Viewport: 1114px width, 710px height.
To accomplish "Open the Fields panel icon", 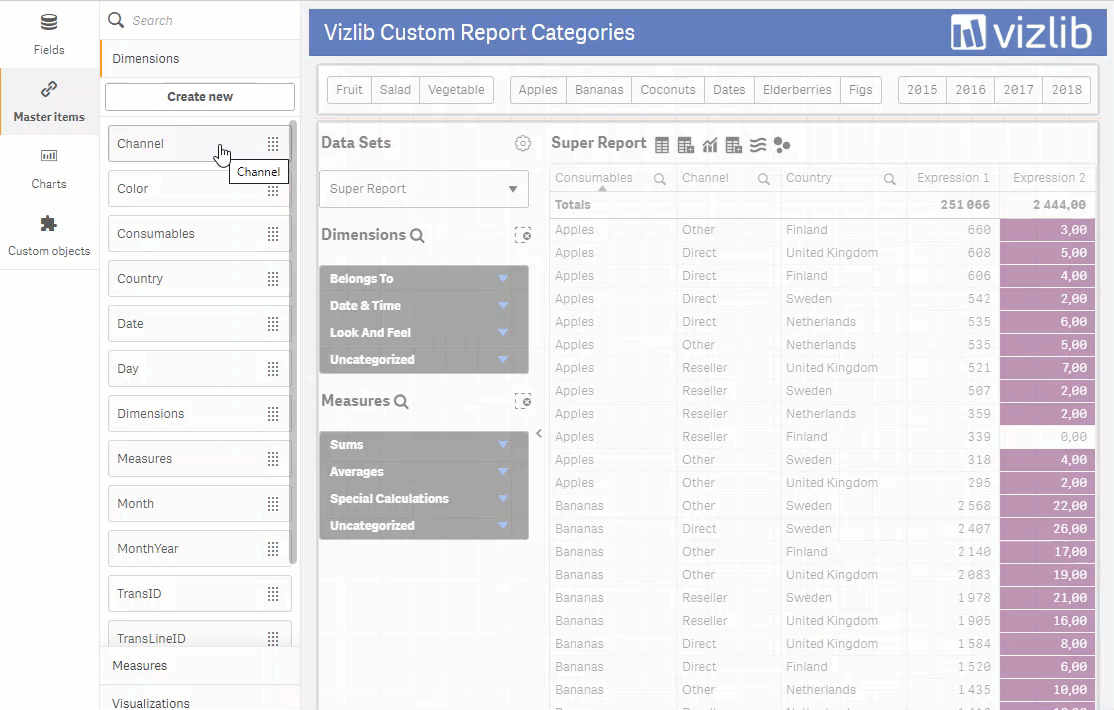I will coord(49,23).
